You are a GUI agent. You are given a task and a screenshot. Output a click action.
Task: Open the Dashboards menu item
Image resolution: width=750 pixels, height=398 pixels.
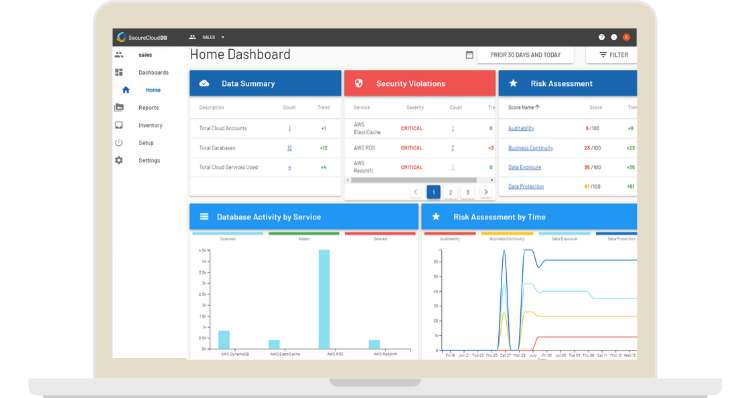pos(154,73)
